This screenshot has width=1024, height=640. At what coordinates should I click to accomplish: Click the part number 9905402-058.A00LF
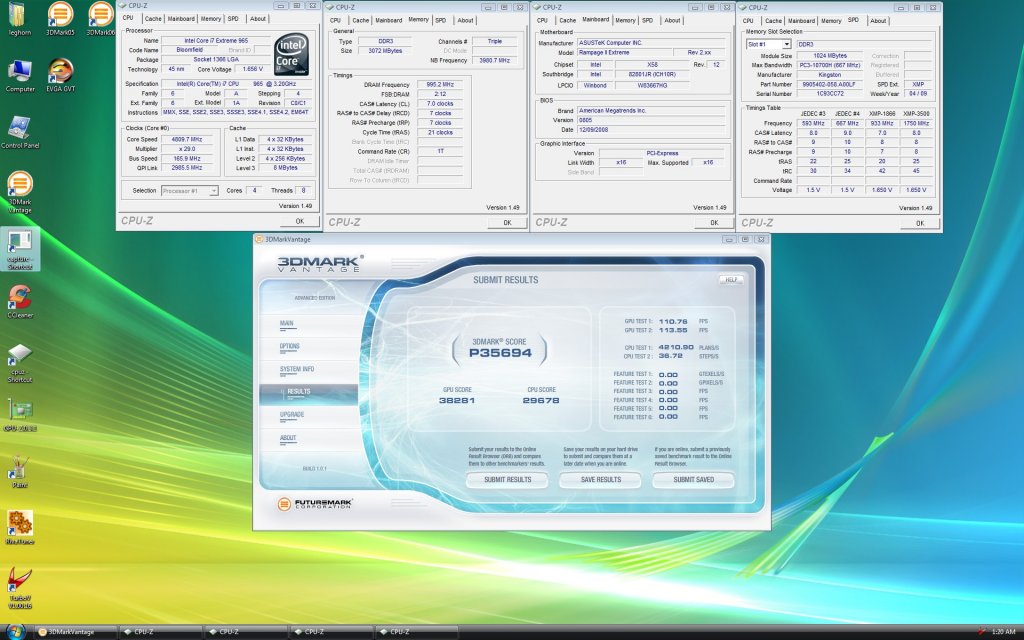(x=830, y=84)
